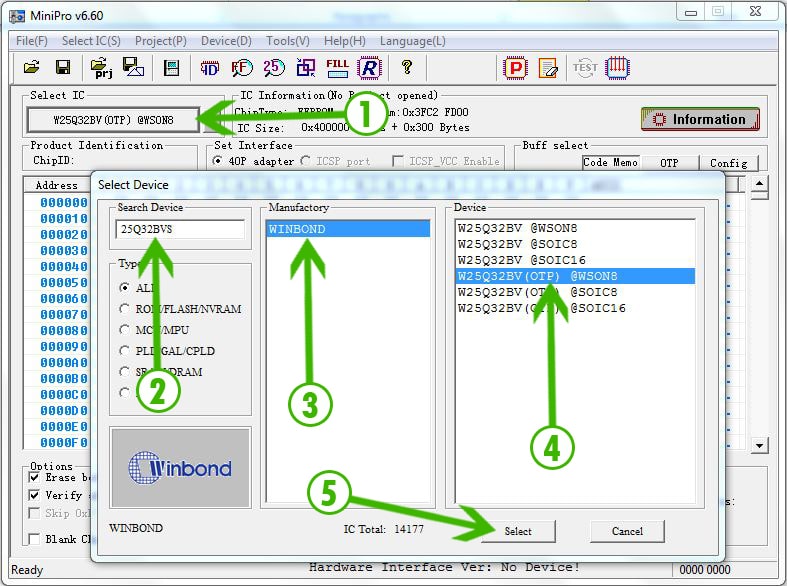Select the MCU/MPU type radio button
Screen dimensions: 787x586
[x=124, y=330]
